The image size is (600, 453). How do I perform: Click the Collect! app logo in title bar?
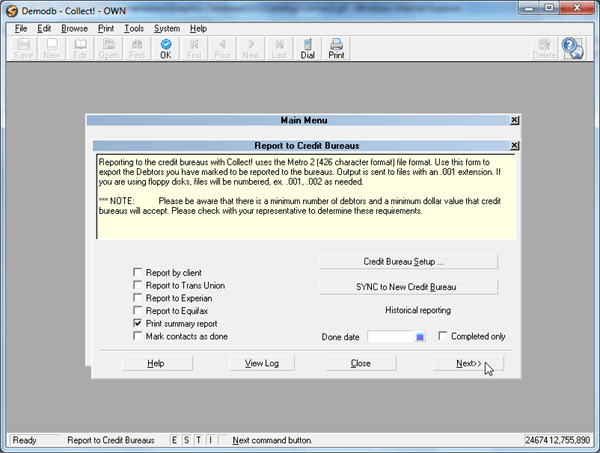(12, 11)
